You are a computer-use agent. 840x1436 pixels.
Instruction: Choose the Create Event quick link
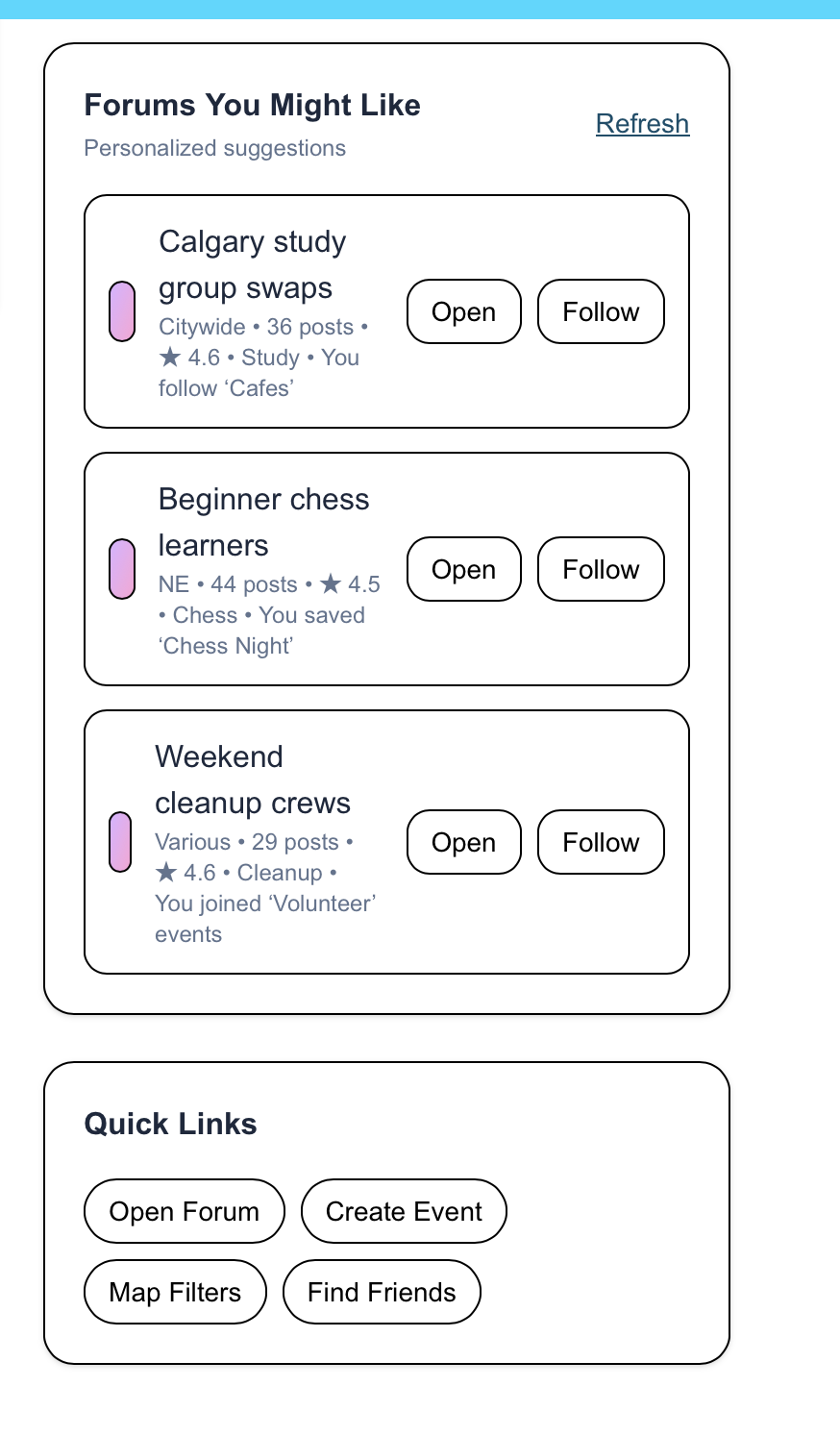tap(404, 1211)
